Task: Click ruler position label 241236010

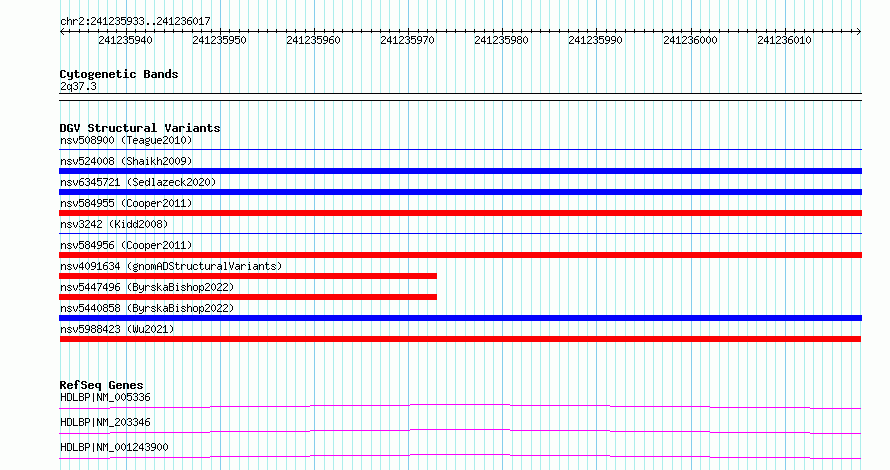Action: 784,40
